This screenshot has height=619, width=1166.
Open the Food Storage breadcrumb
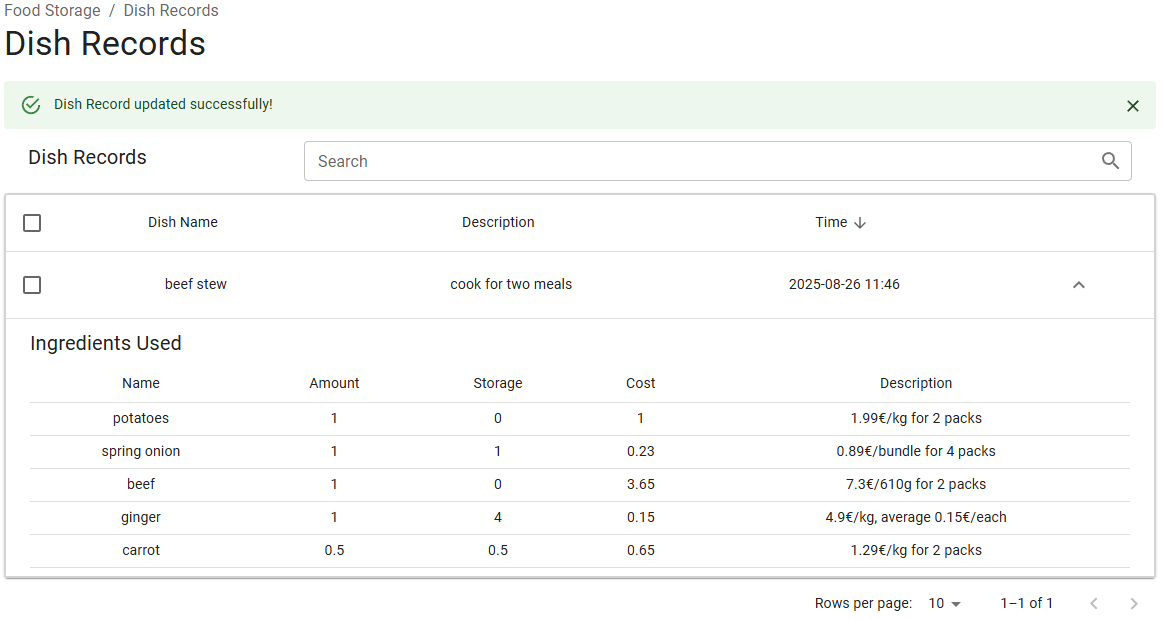coord(52,11)
